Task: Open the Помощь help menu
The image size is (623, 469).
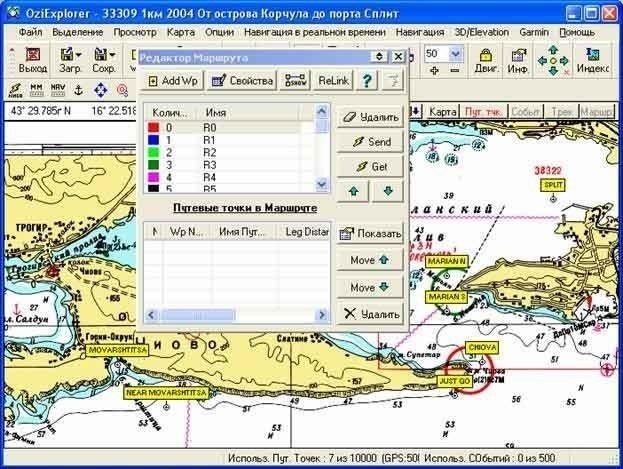Action: (577, 32)
